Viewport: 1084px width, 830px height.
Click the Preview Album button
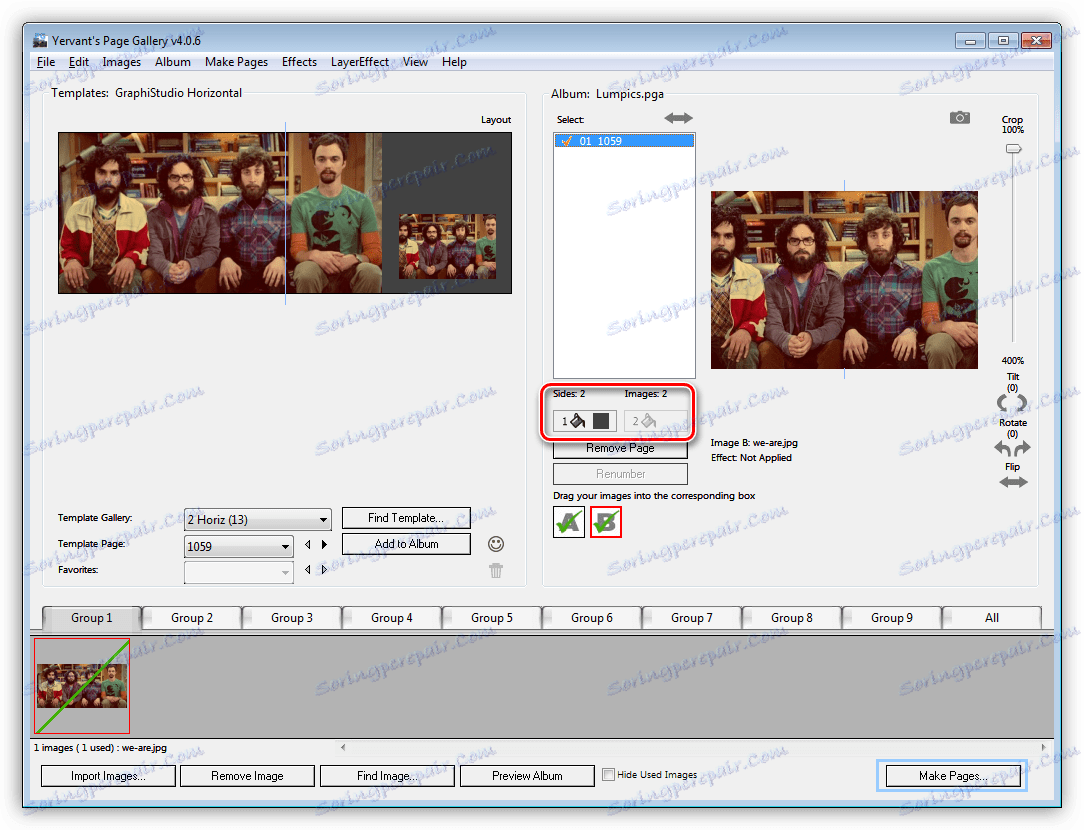(527, 776)
